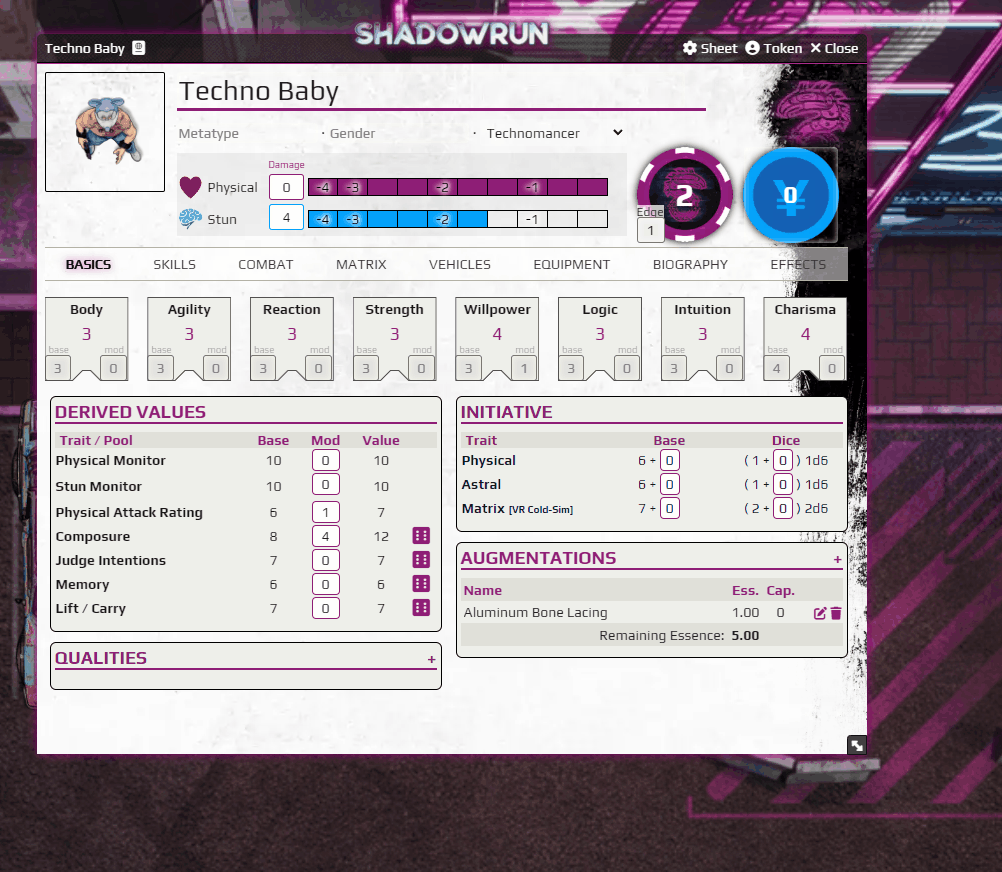Viewport: 1002px width, 872px height.
Task: Click the blue Nuyen coin
Action: [x=790, y=195]
